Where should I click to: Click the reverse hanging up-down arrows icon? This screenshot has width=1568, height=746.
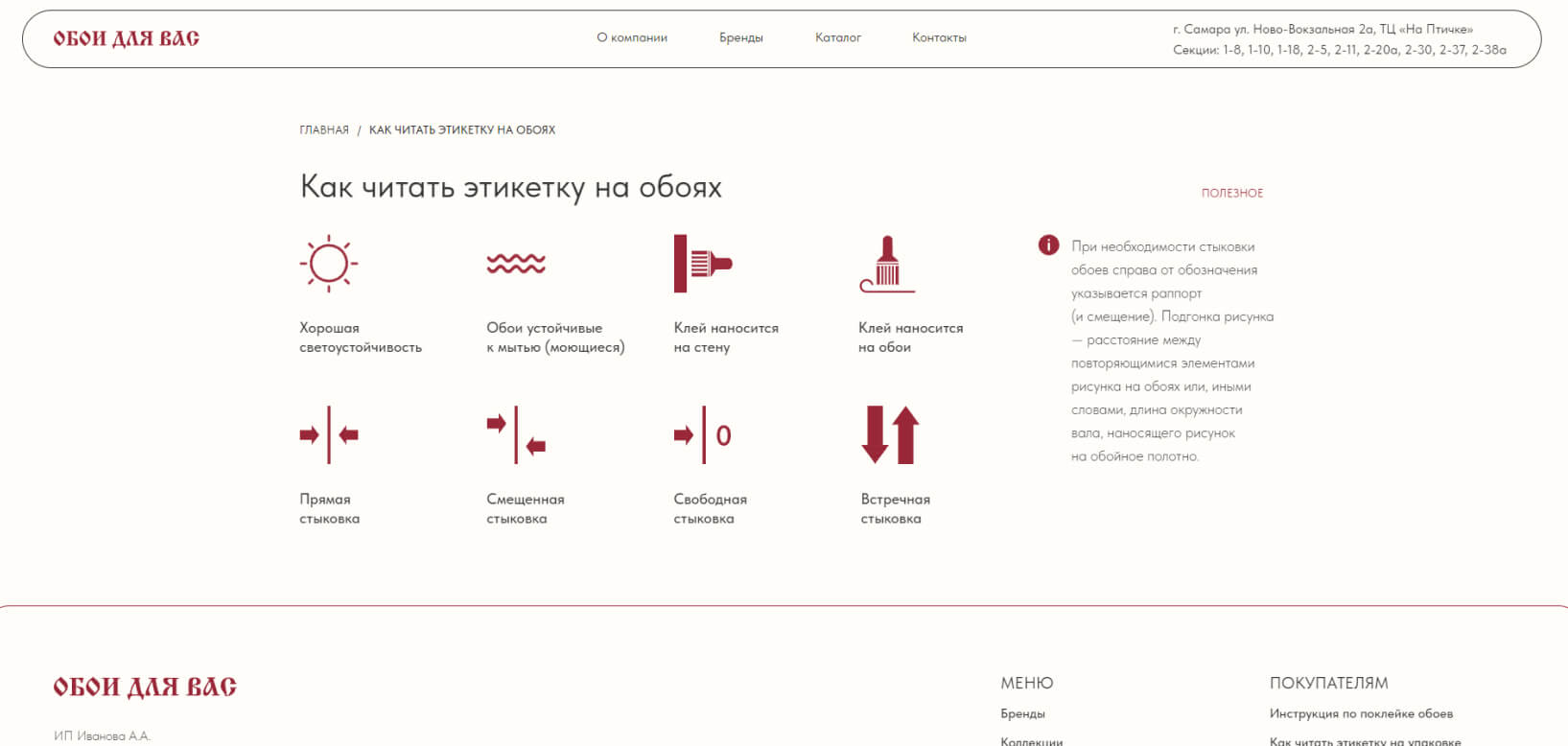click(x=891, y=434)
